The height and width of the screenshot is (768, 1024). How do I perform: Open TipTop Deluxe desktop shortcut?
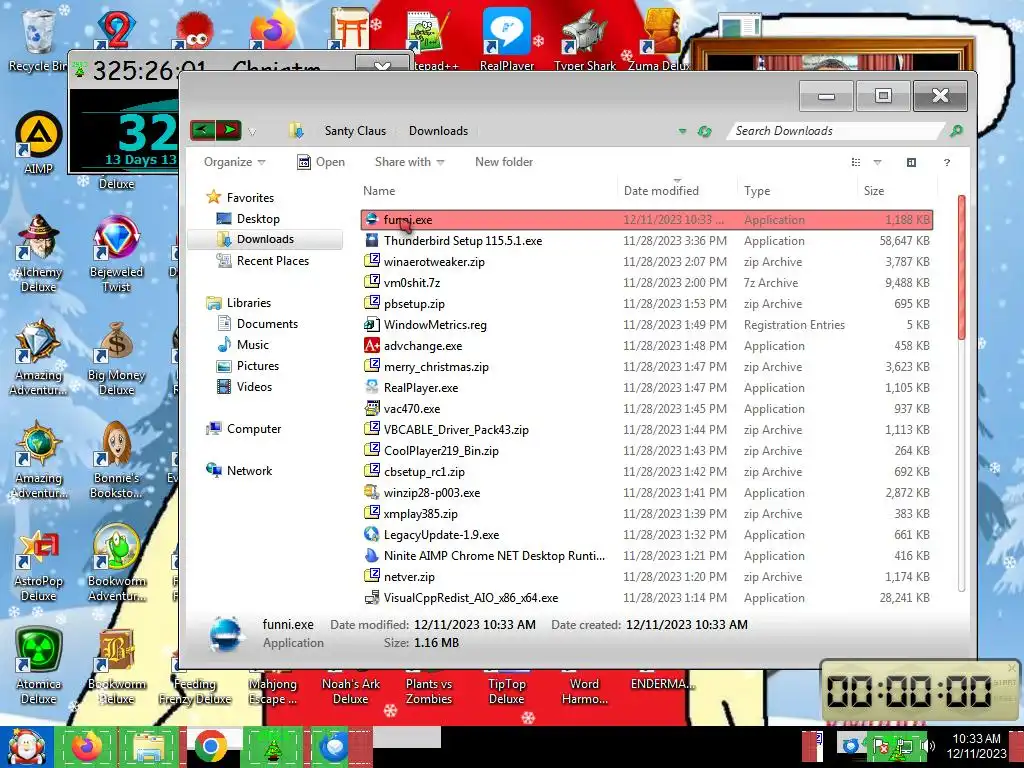click(x=507, y=691)
